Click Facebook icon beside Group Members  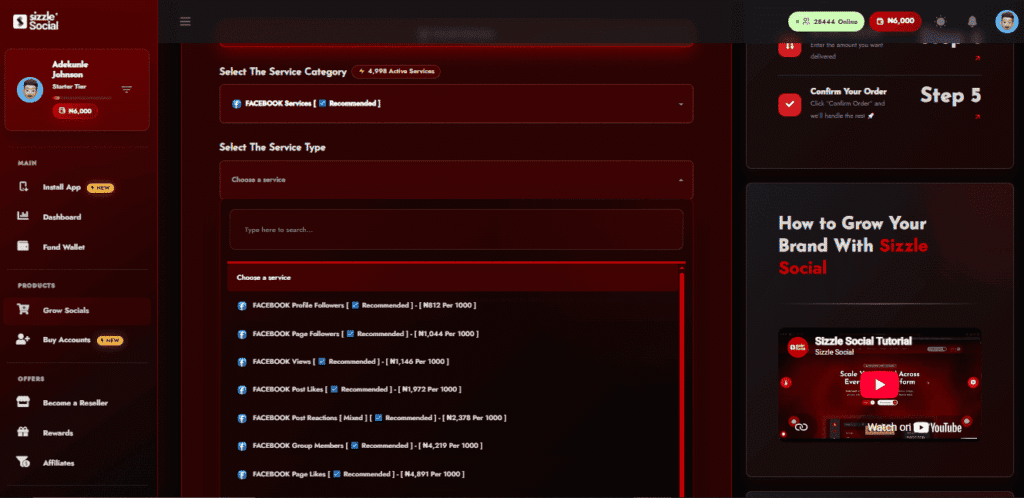[242, 446]
